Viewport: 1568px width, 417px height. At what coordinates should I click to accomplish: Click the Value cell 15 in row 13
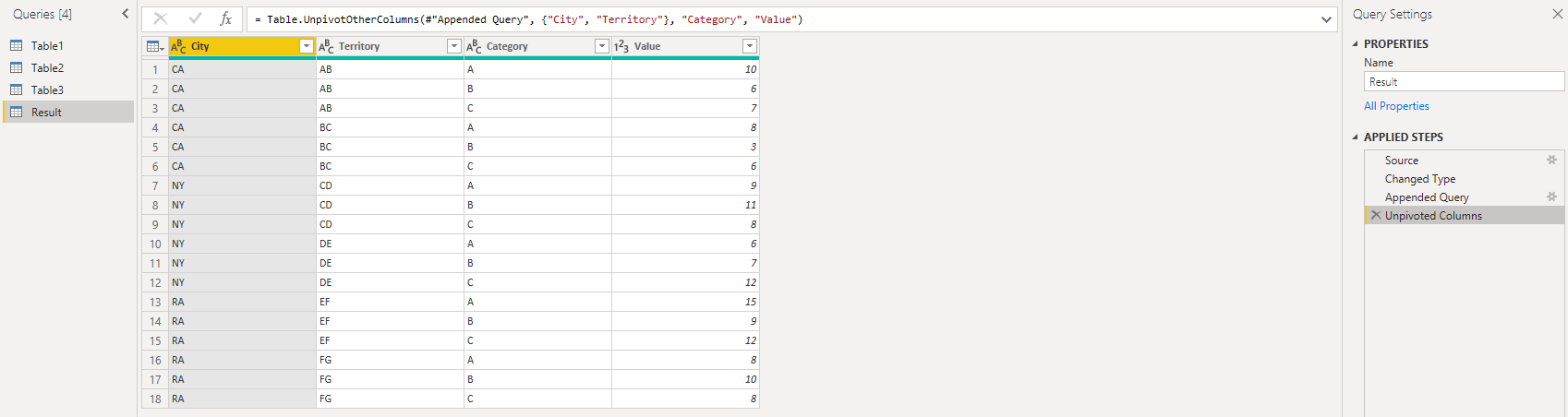tap(685, 302)
